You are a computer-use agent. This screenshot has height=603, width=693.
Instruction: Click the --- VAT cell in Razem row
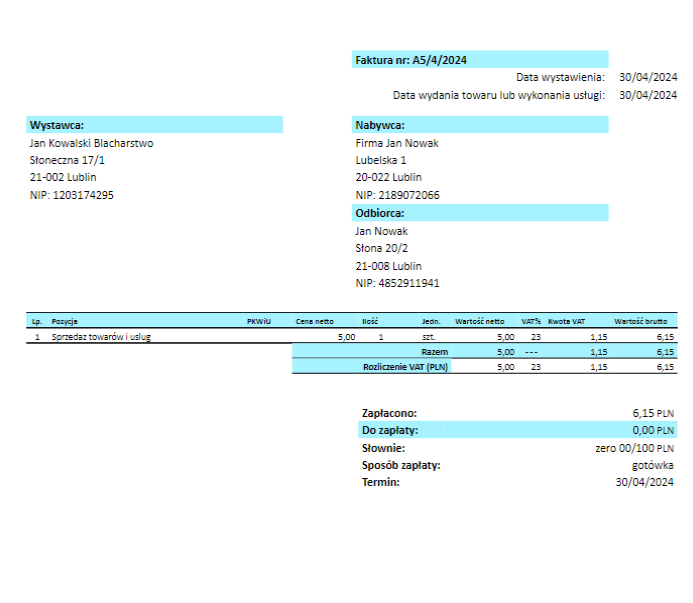coord(531,352)
